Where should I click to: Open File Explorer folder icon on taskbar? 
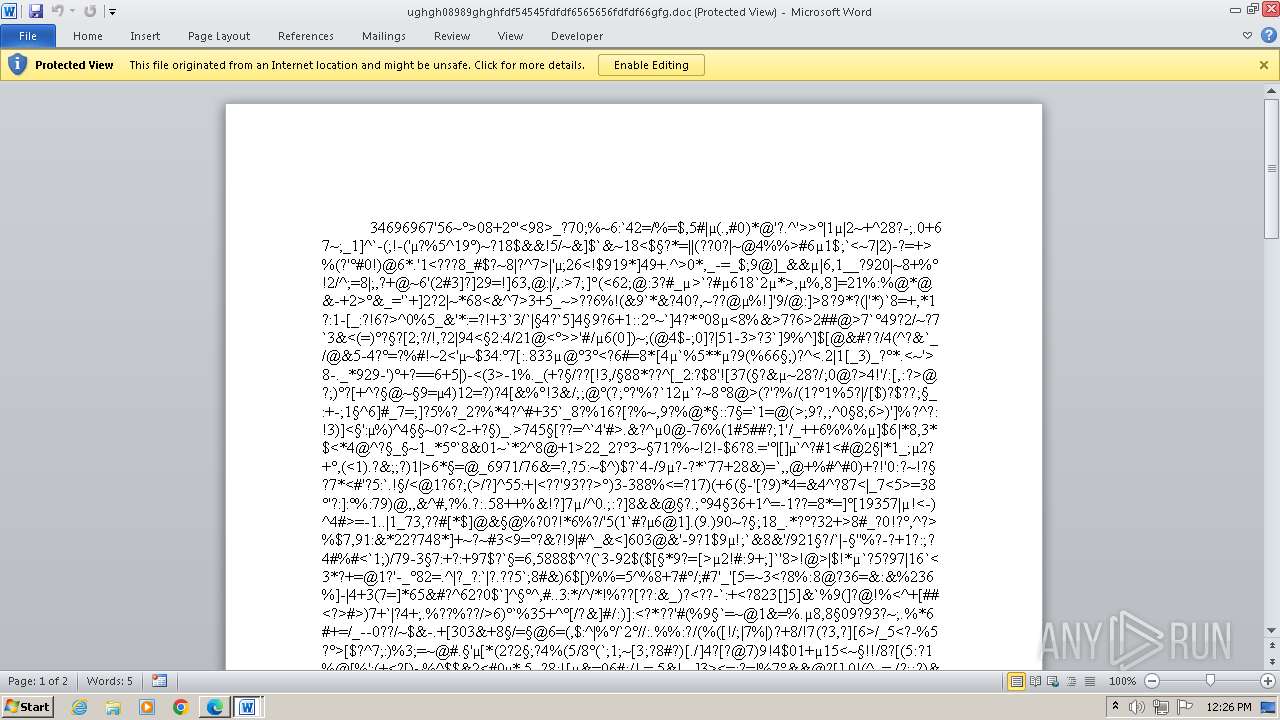point(113,707)
